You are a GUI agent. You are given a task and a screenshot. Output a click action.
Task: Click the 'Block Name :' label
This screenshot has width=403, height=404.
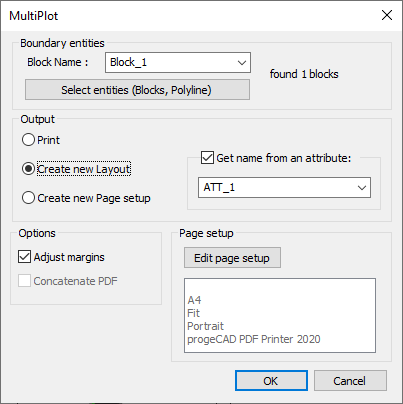pyautogui.click(x=58, y=62)
